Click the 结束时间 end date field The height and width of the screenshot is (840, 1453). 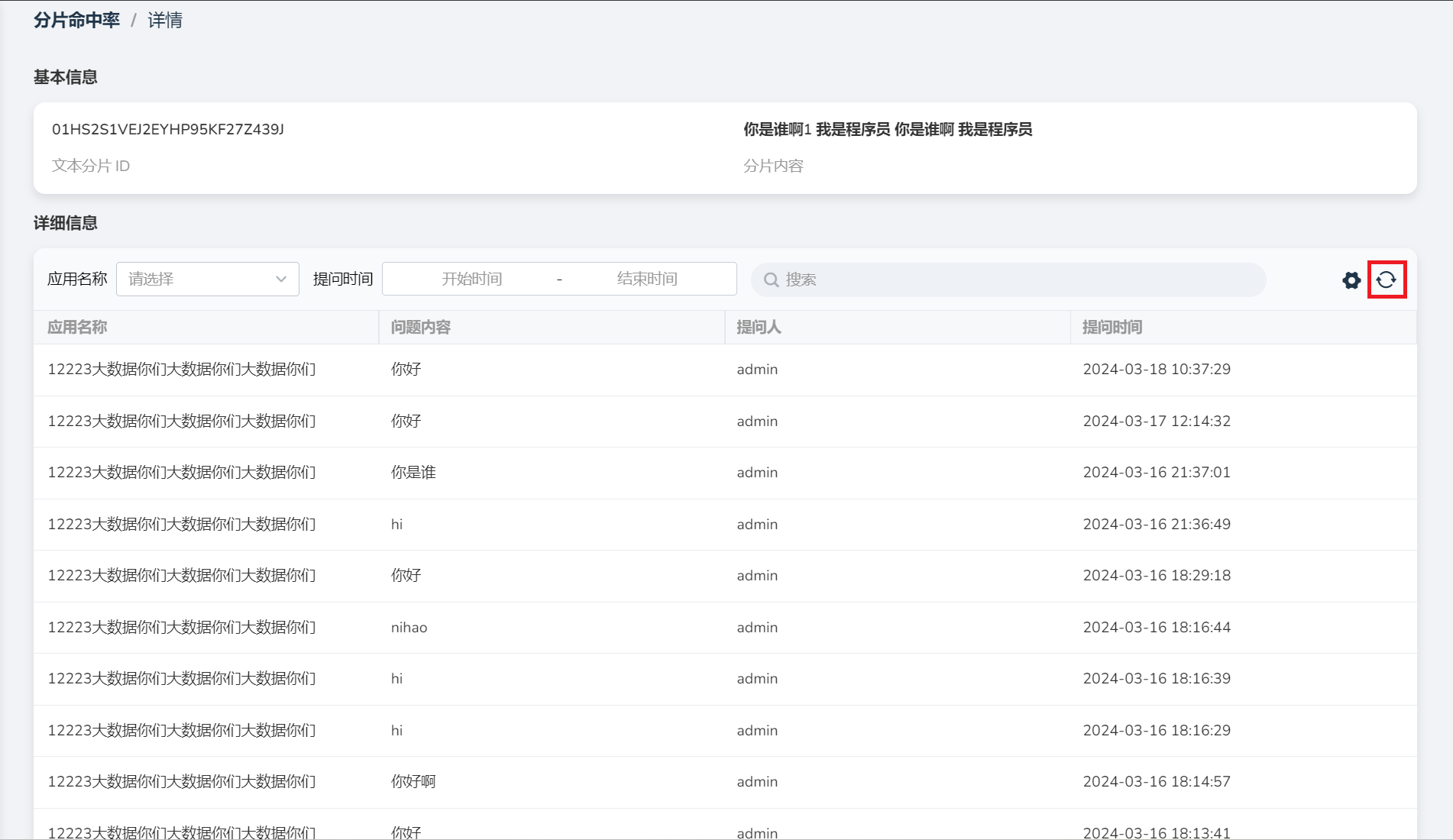tap(646, 279)
